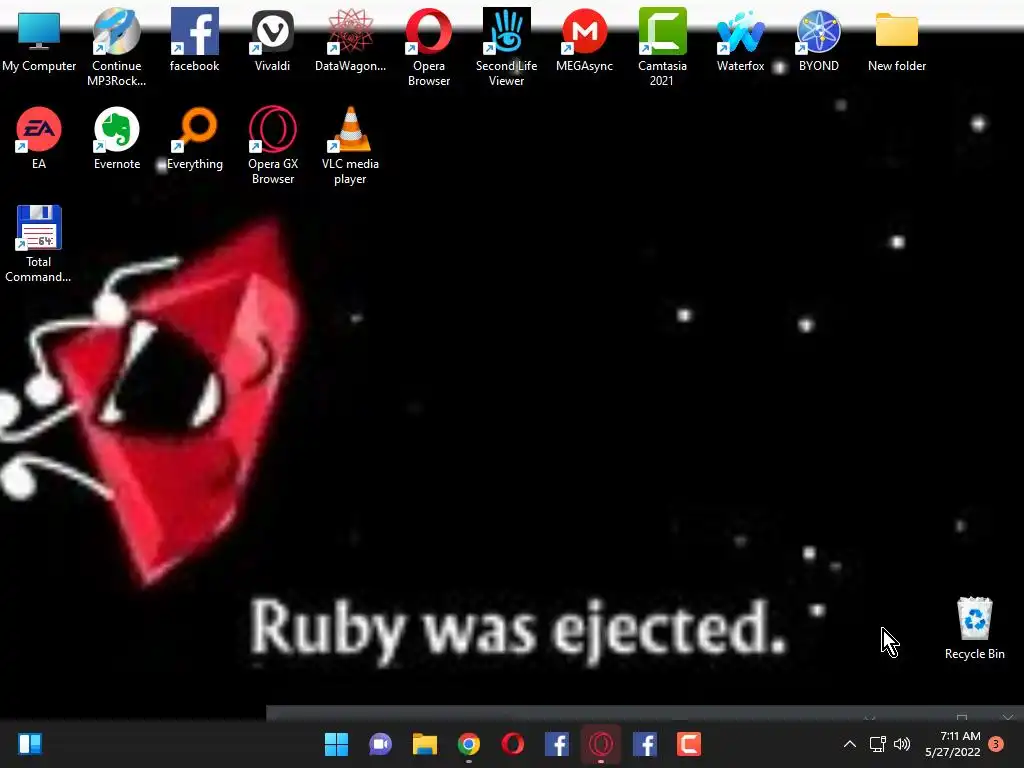
Task: Select the Recycle Bin desktop icon
Action: click(x=974, y=628)
